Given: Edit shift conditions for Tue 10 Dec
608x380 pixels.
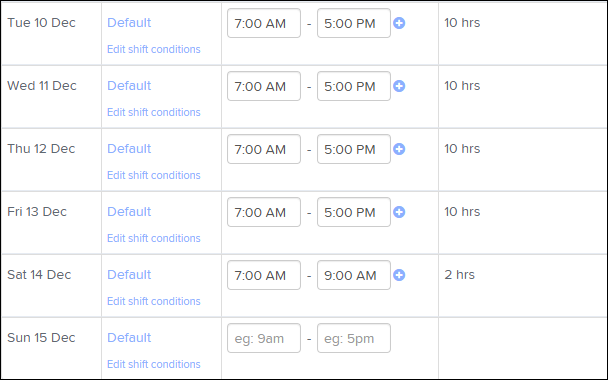Looking at the screenshot, I should coord(154,49).
